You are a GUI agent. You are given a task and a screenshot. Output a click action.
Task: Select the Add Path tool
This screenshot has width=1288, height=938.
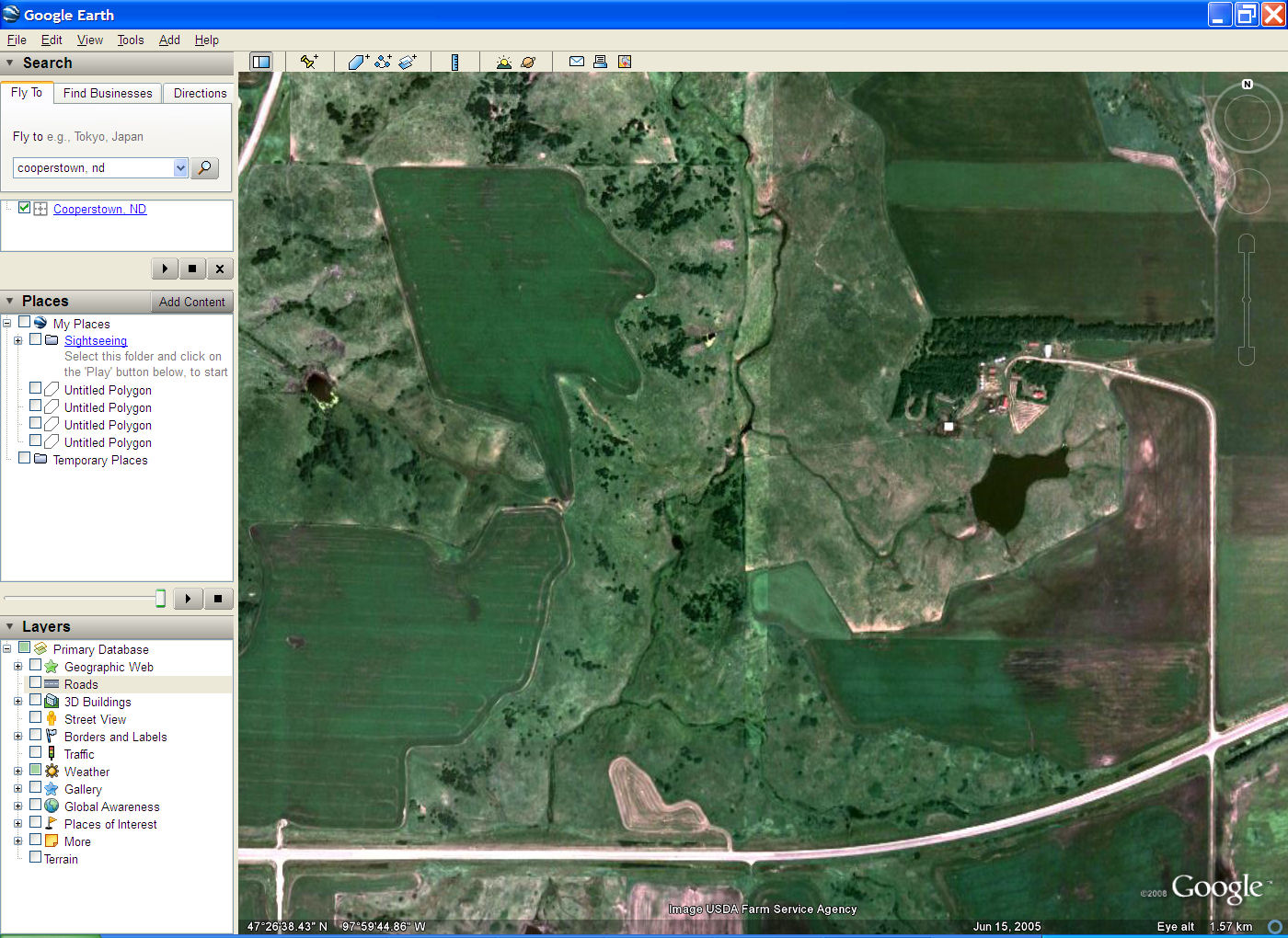[383, 62]
